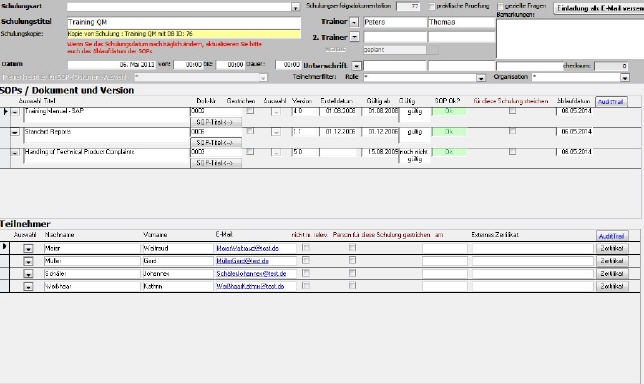Image resolution: width=644 pixels, height=384 pixels.
Task: Open Auswahl dropdown for participant Müller
Action: (28, 261)
